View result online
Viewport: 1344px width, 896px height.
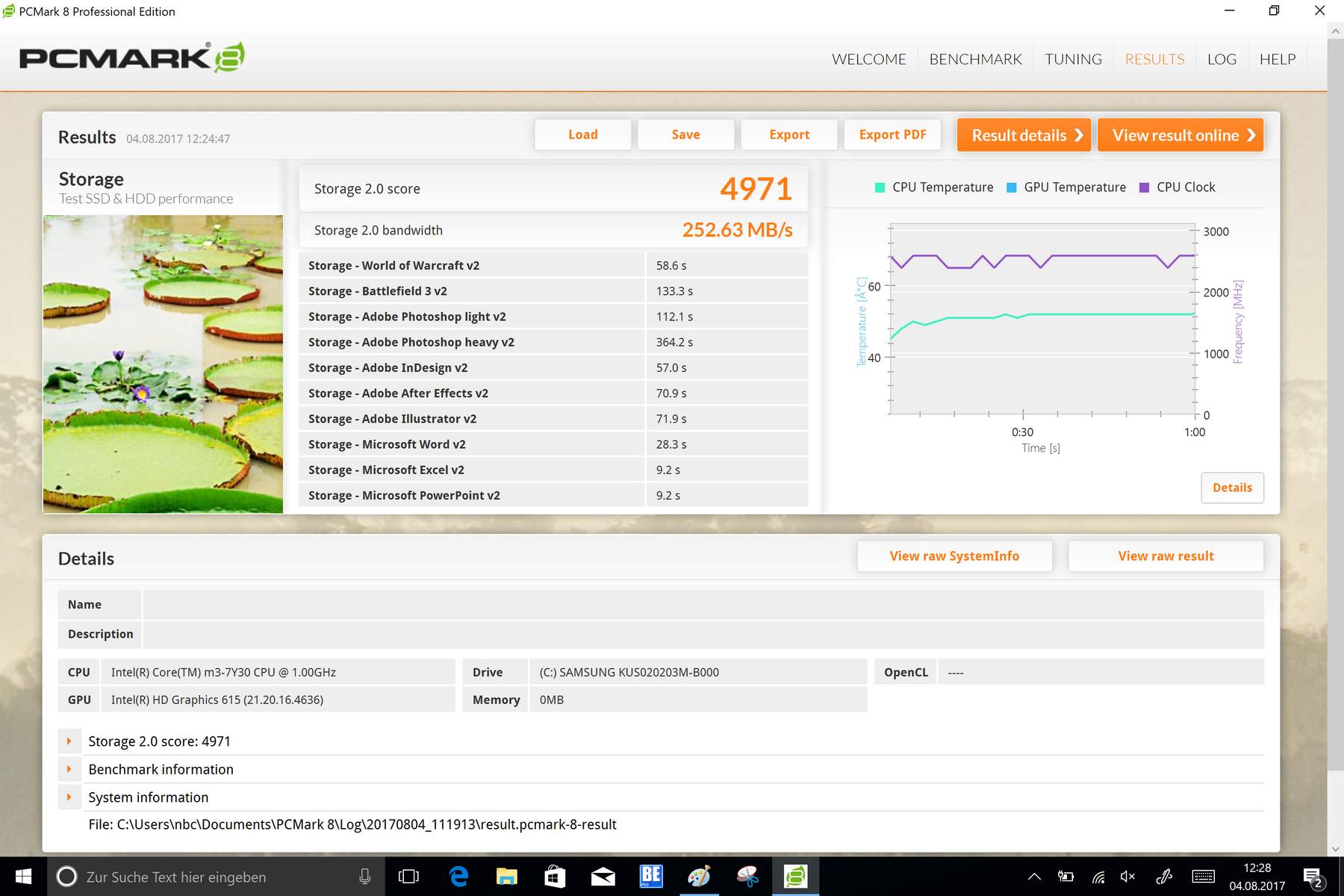(1180, 135)
